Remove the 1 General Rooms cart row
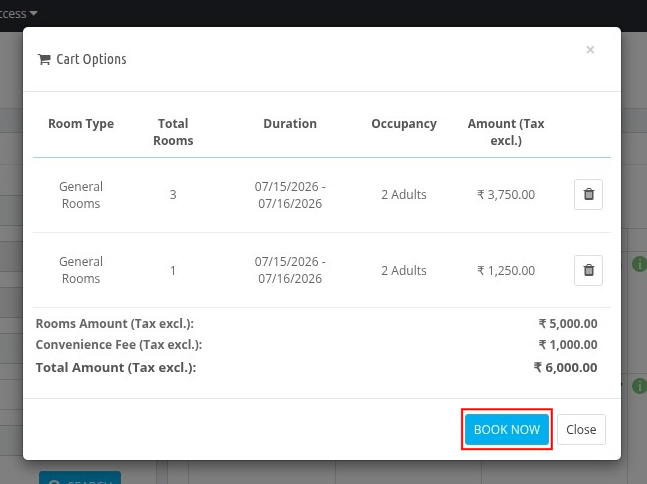The height and width of the screenshot is (484, 647). click(588, 270)
